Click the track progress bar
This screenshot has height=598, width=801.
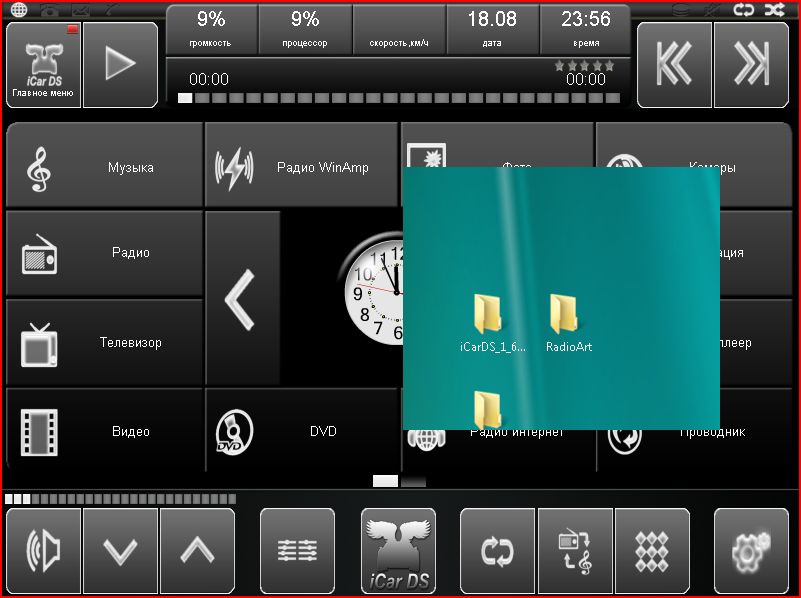click(x=398, y=99)
